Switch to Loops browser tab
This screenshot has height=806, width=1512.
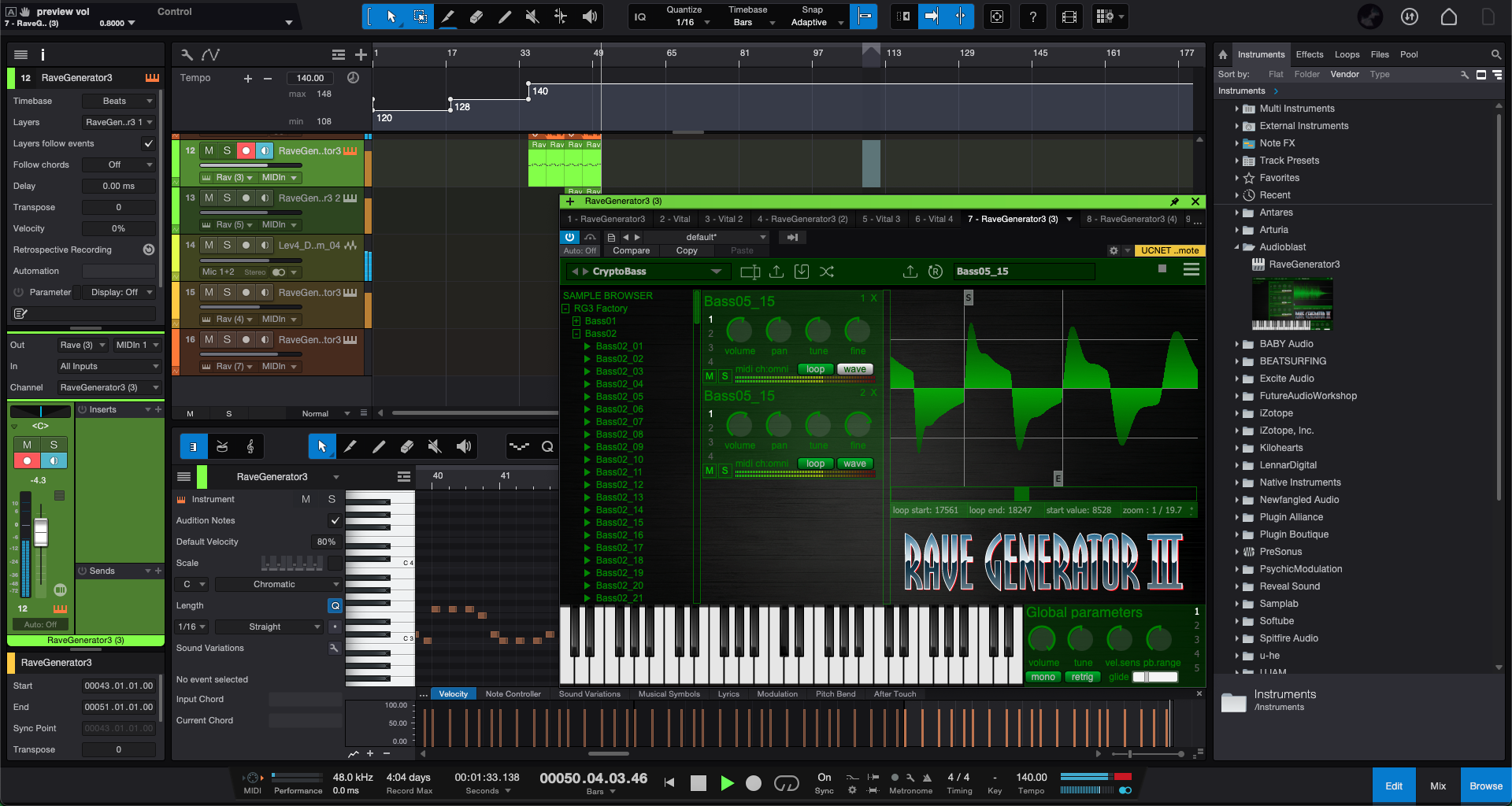pyautogui.click(x=1347, y=54)
